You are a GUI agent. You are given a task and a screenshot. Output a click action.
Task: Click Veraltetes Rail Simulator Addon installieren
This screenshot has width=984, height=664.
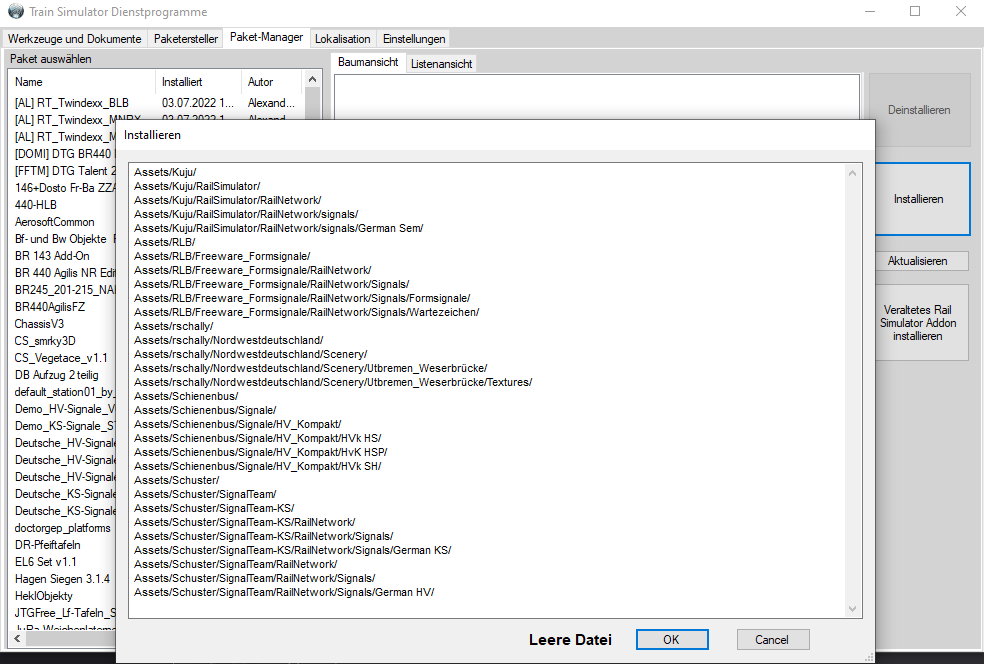coord(917,323)
